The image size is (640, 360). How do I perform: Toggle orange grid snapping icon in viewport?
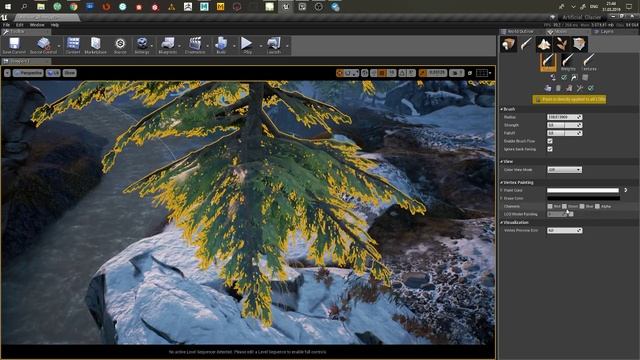point(382,73)
